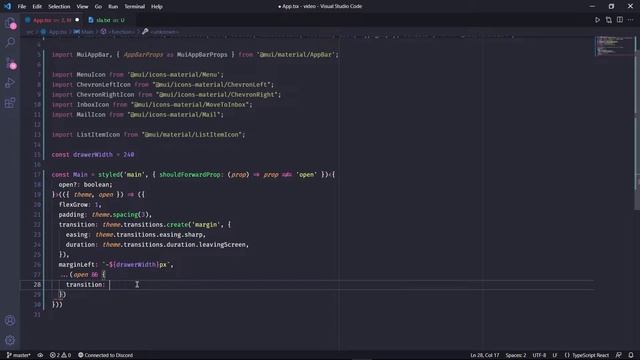Switch to the App.tsx editor tab

[52, 20]
